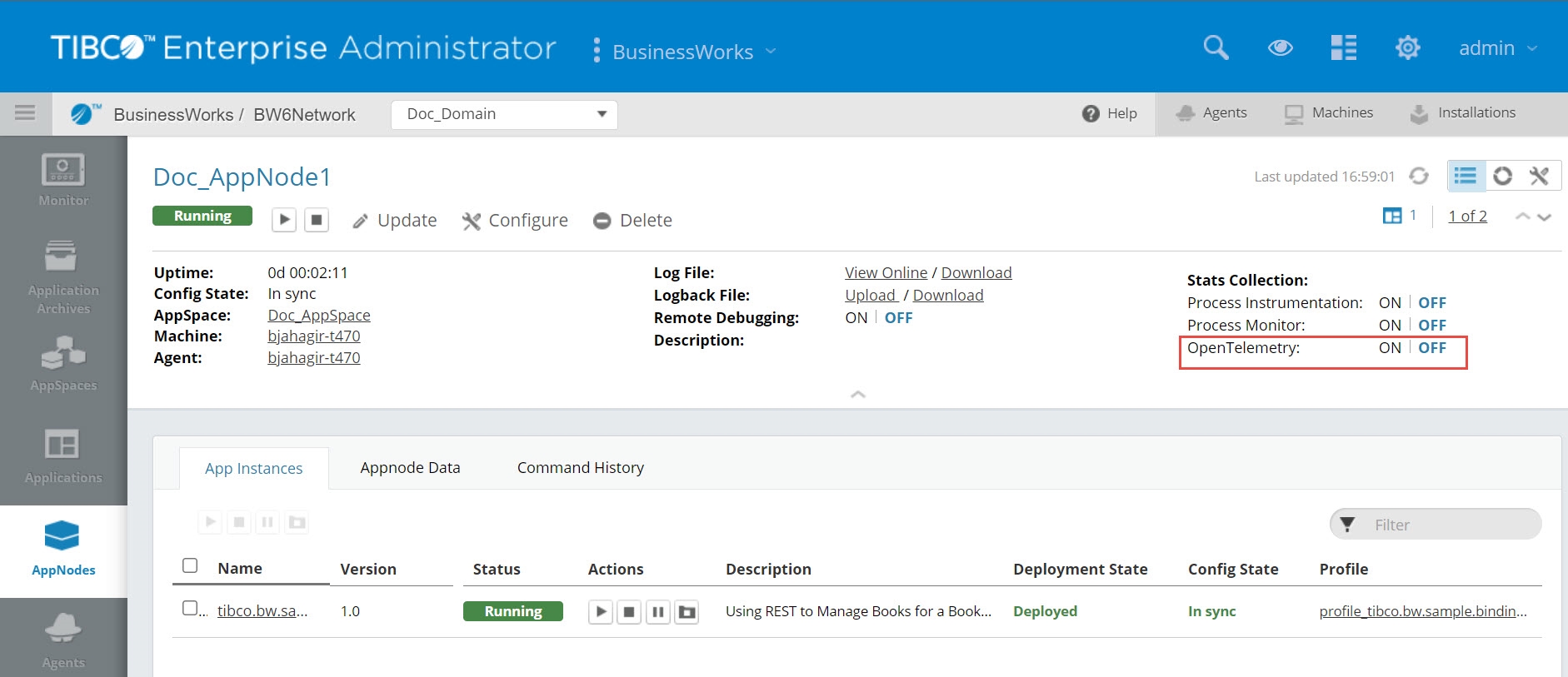Expand the admin user menu

tap(1497, 48)
